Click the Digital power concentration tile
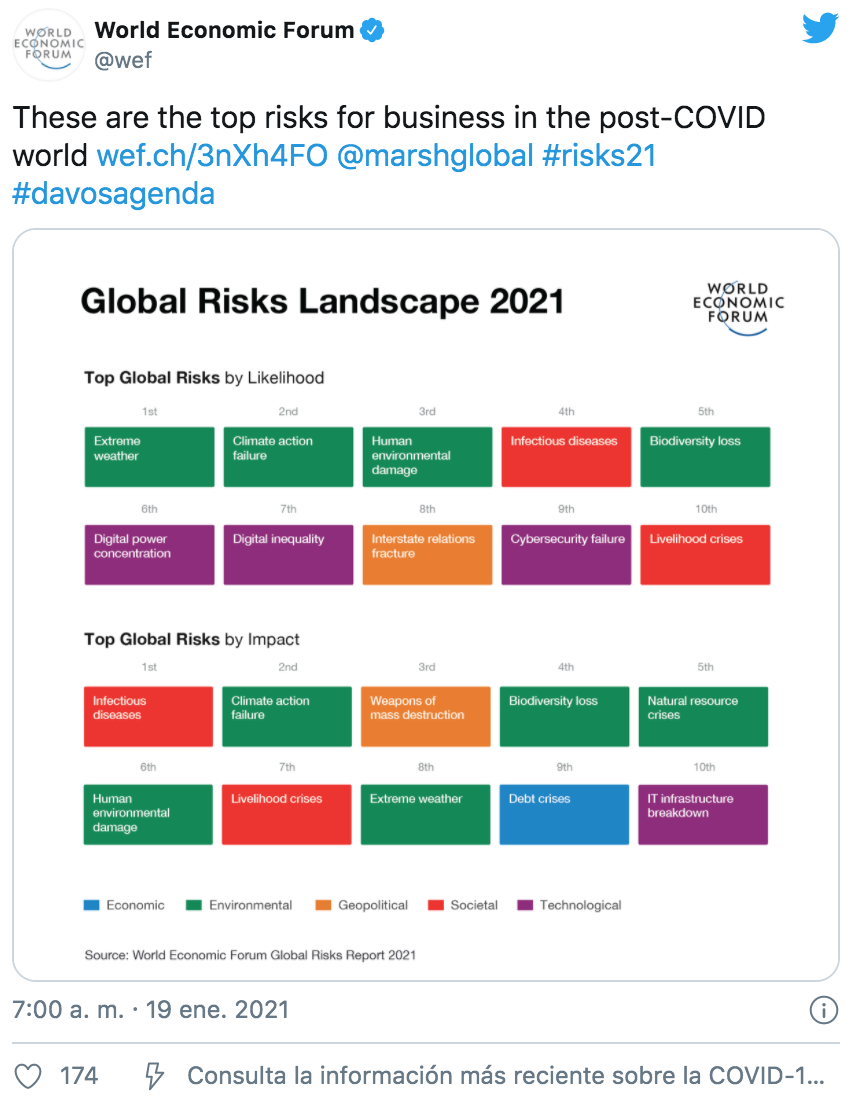Image resolution: width=852 pixels, height=1104 pixels. pyautogui.click(x=149, y=555)
